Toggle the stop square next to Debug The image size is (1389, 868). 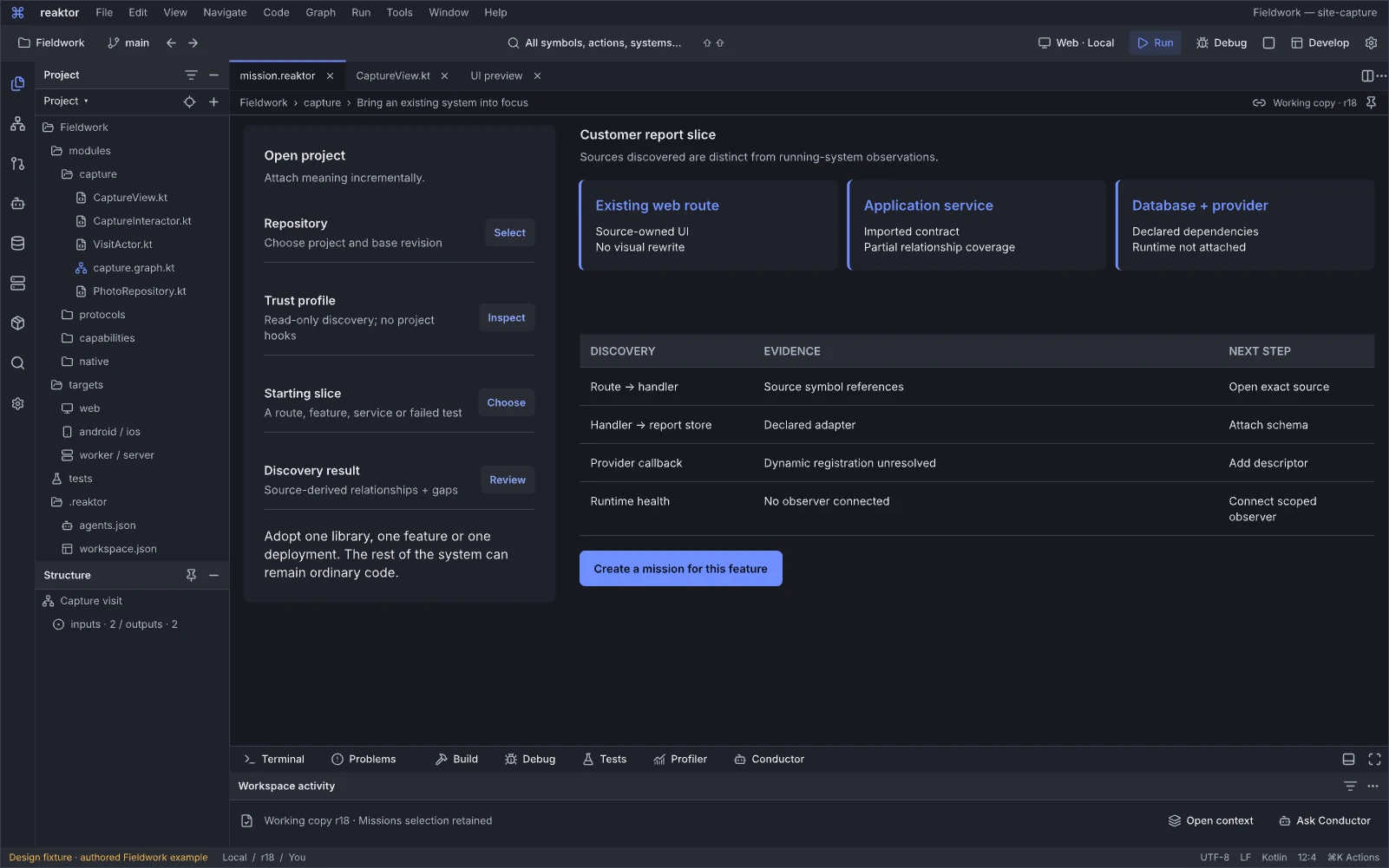coord(1268,42)
